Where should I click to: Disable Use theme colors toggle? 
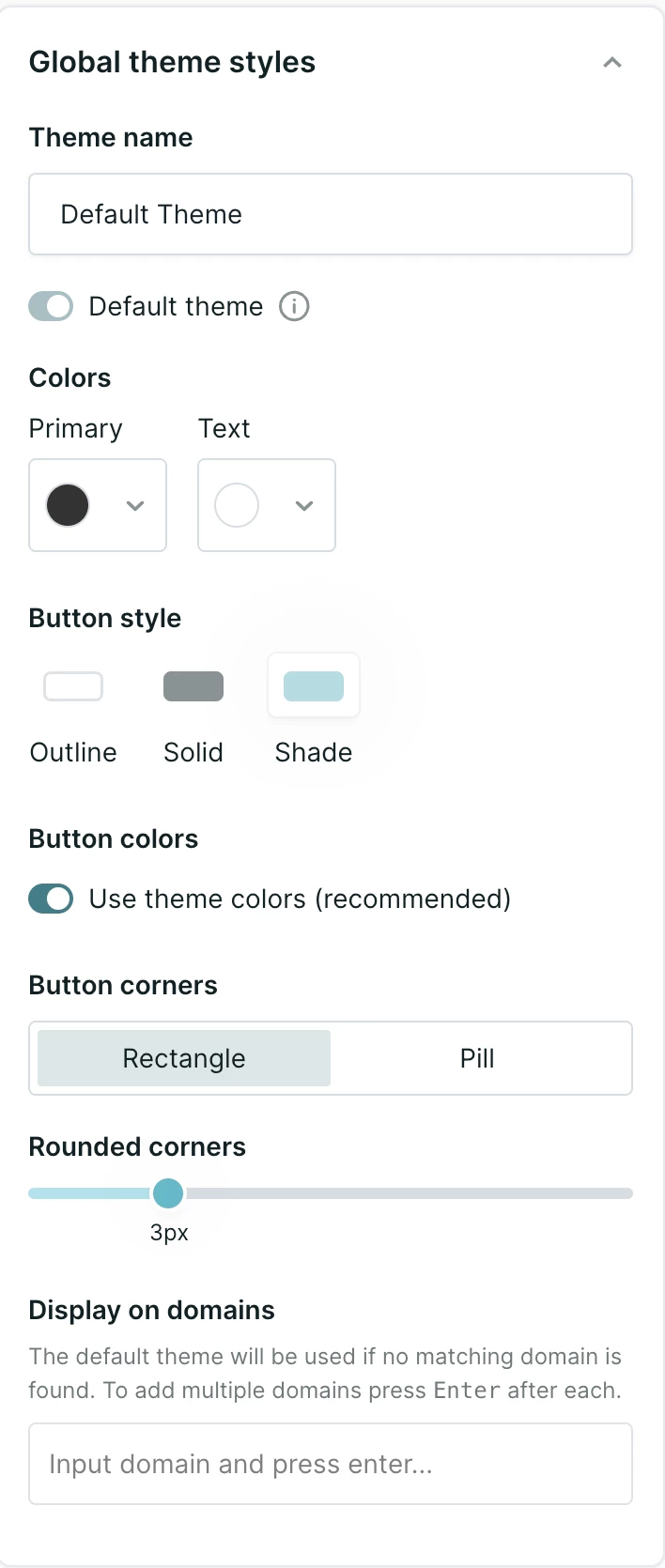point(51,899)
